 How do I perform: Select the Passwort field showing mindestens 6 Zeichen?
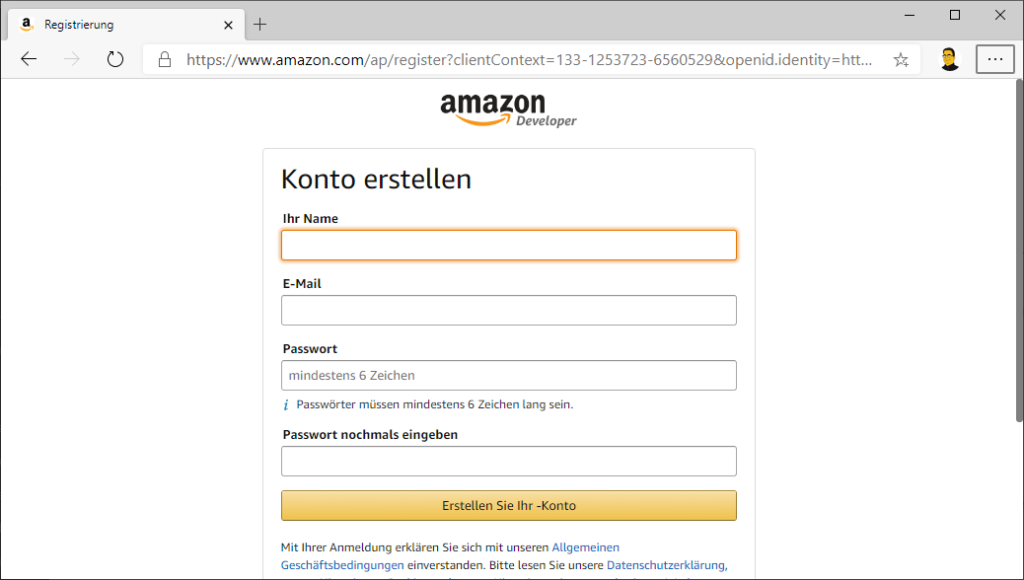pyautogui.click(x=509, y=375)
